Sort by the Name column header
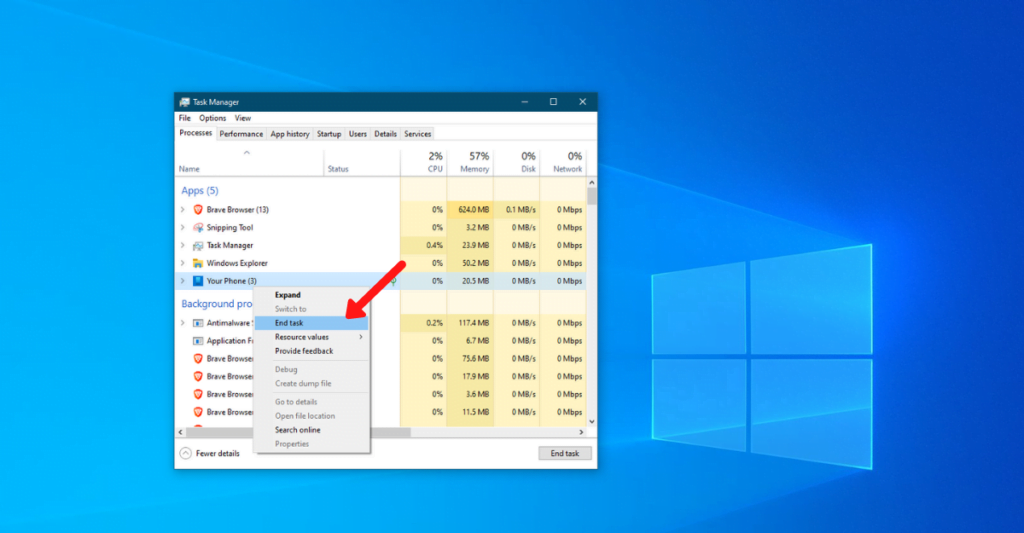This screenshot has height=533, width=1024. point(249,162)
